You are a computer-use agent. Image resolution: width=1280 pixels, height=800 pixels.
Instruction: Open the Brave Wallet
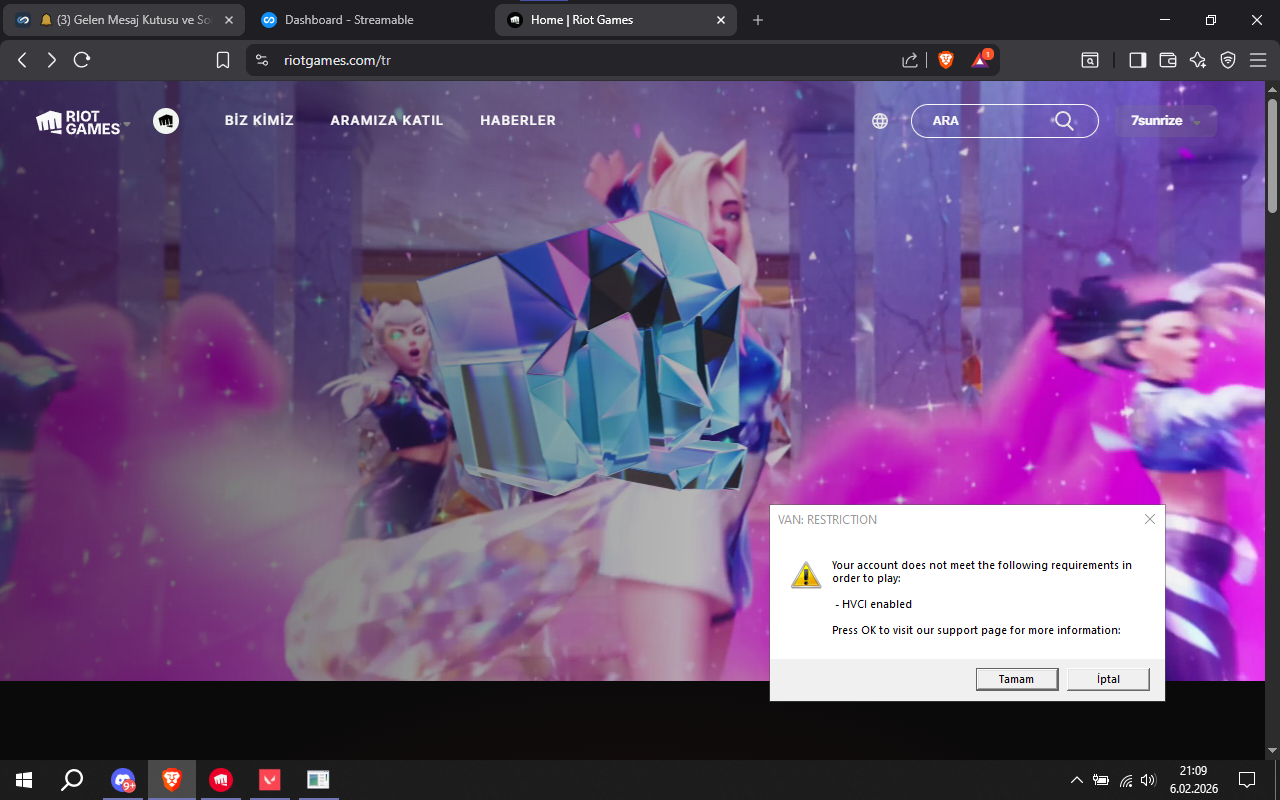point(1167,60)
